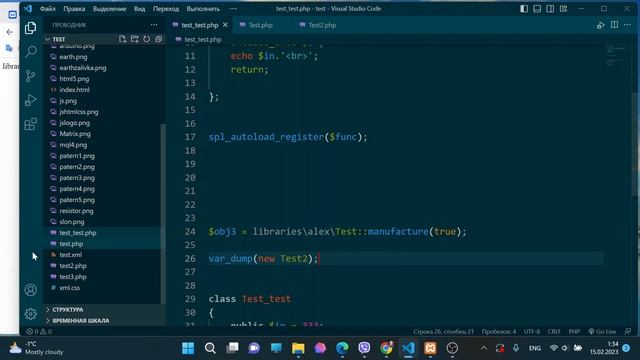
Task: Create a new file in TEST folder
Action: pyautogui.click(x=122, y=39)
